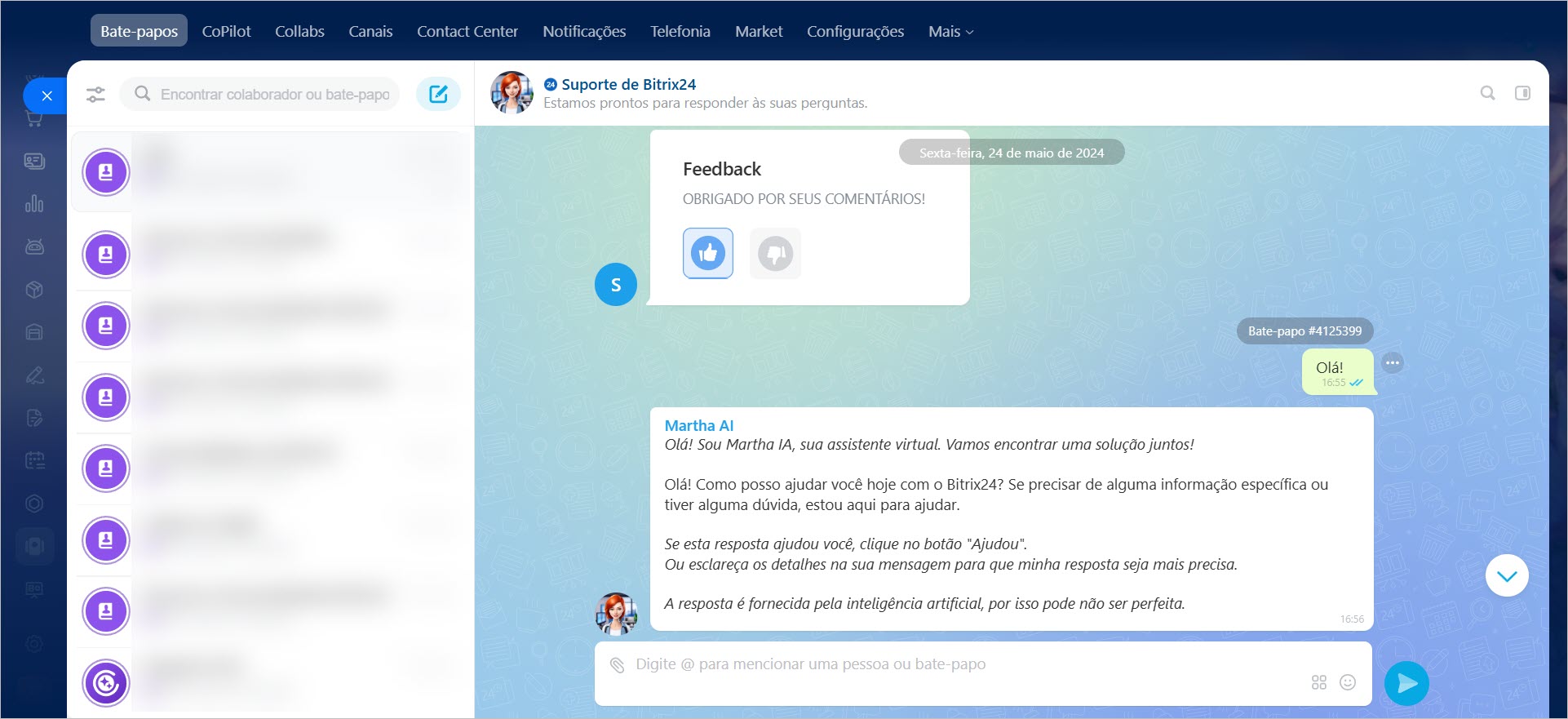Click the Martha AI sender name
The height and width of the screenshot is (719, 1568).
(x=698, y=425)
